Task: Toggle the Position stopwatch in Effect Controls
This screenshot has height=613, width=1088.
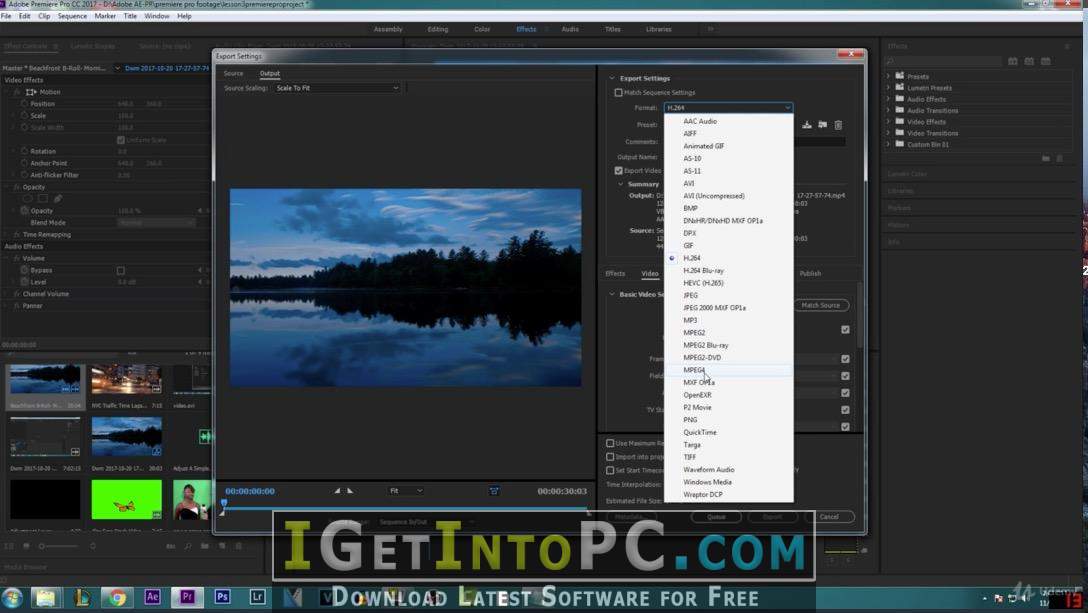Action: [24, 103]
